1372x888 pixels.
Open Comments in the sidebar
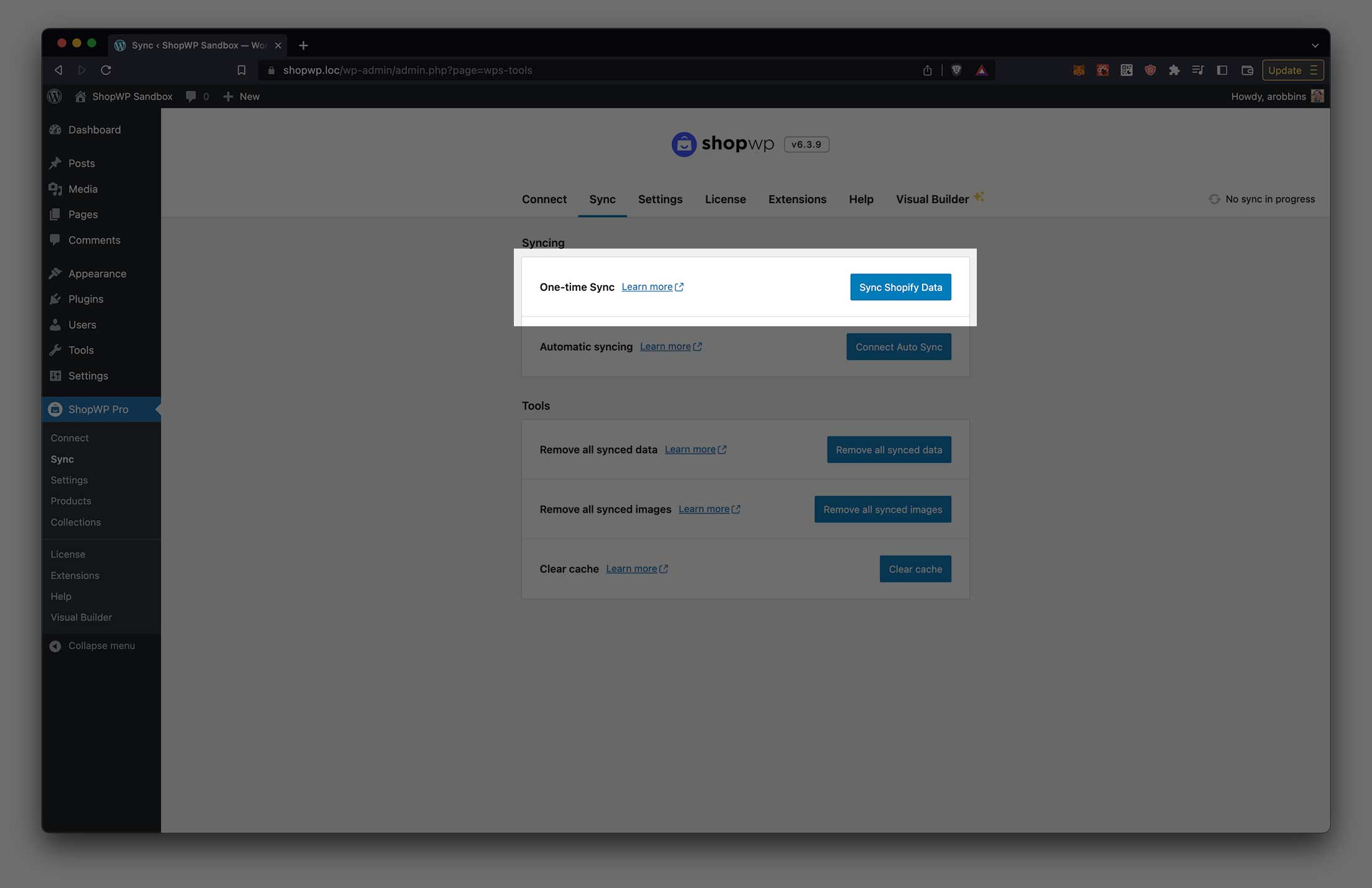click(x=94, y=240)
